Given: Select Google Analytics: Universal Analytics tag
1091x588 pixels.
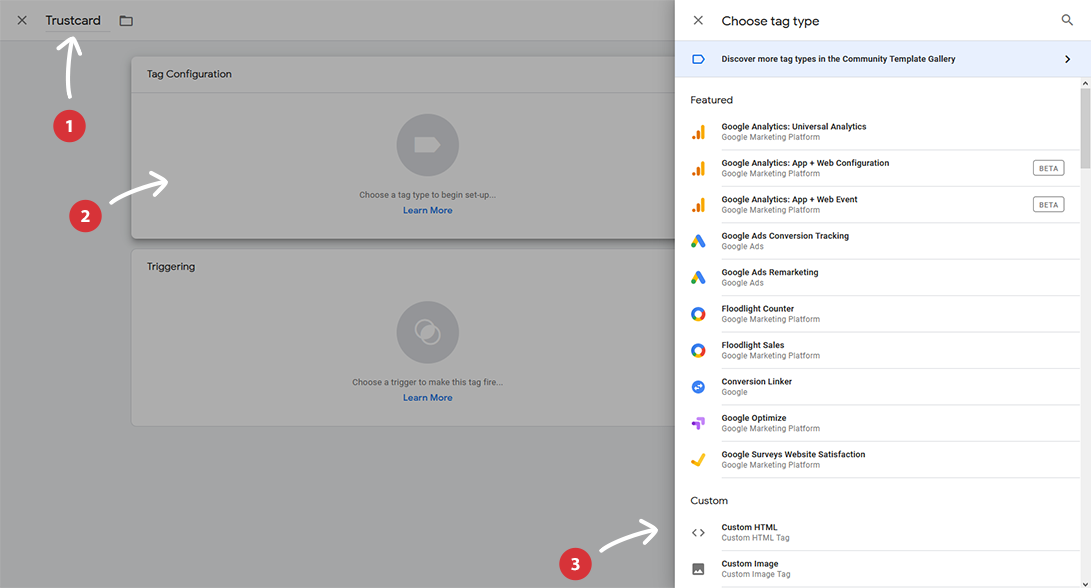Looking at the screenshot, I should (877, 132).
